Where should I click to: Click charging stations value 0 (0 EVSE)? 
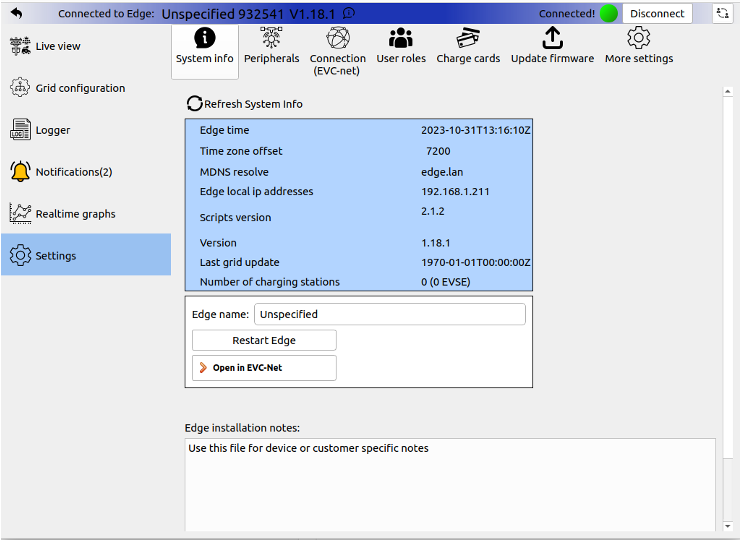tap(446, 282)
